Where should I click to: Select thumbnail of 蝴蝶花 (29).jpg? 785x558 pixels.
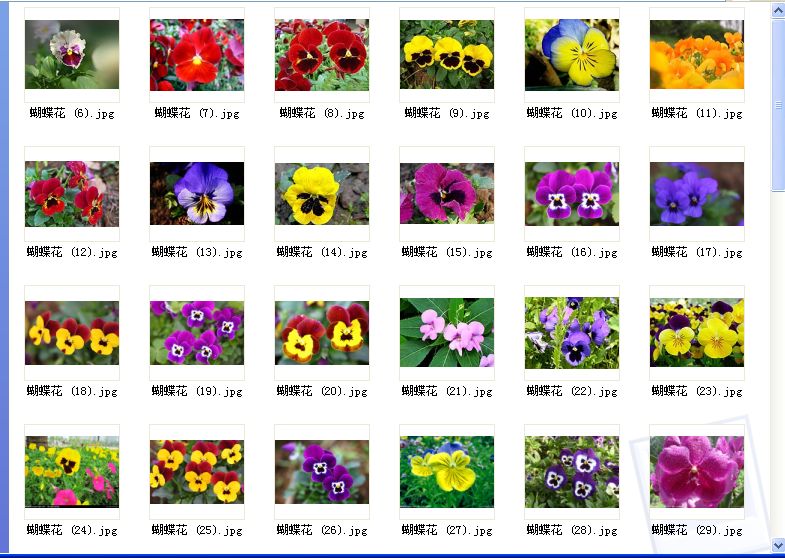(697, 472)
